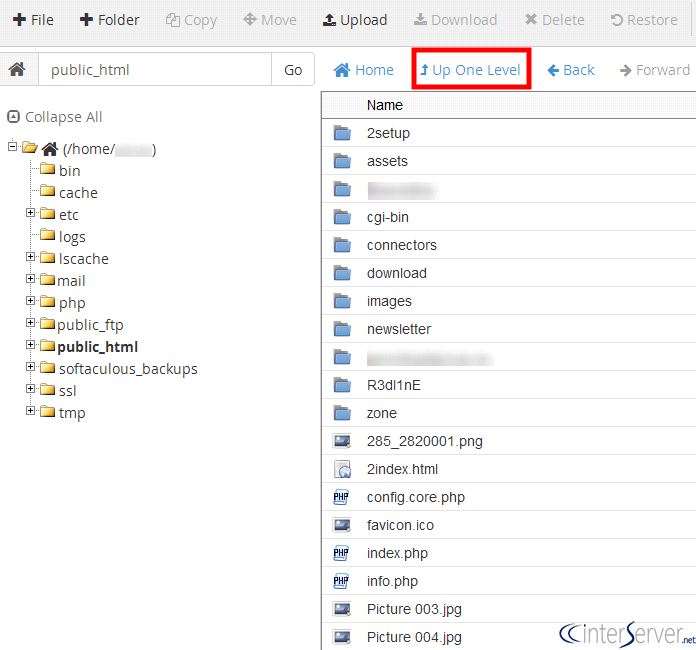Image resolution: width=696 pixels, height=650 pixels.
Task: Select the public_html folder in tree
Action: [97, 347]
